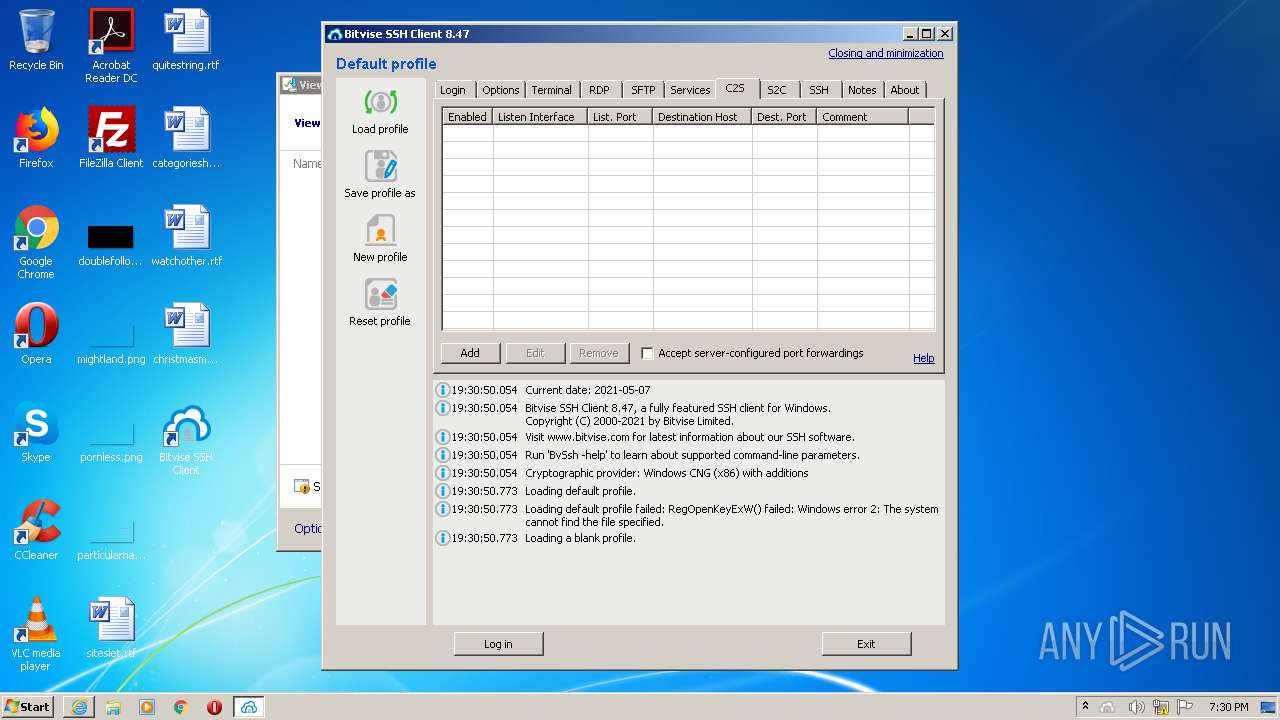Viewport: 1280px width, 720px height.
Task: Click Listen Interface column header
Action: 540,117
